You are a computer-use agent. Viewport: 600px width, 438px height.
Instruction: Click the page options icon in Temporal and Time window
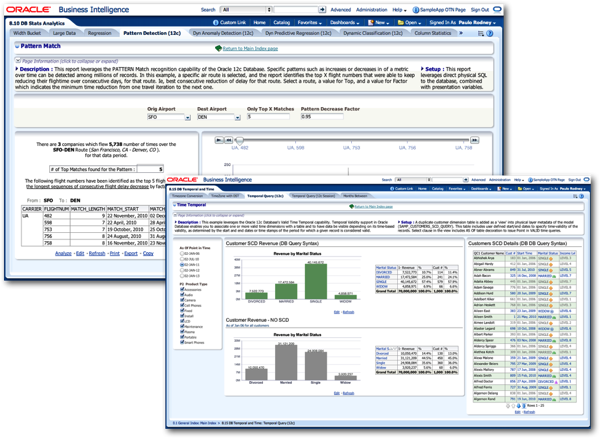575,196
